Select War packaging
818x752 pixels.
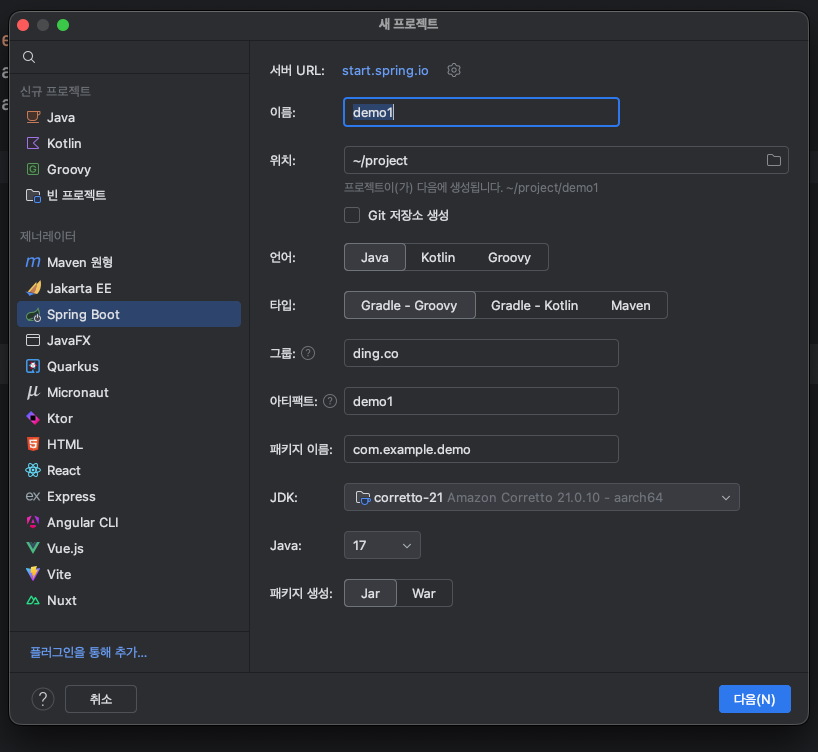point(424,593)
